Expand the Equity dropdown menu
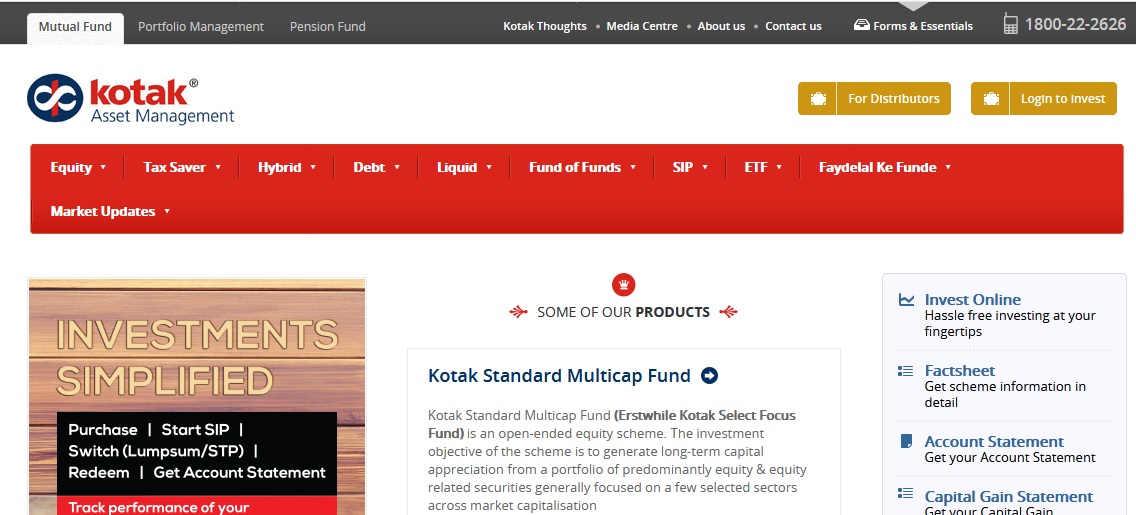The image size is (1136, 515). tap(78, 167)
